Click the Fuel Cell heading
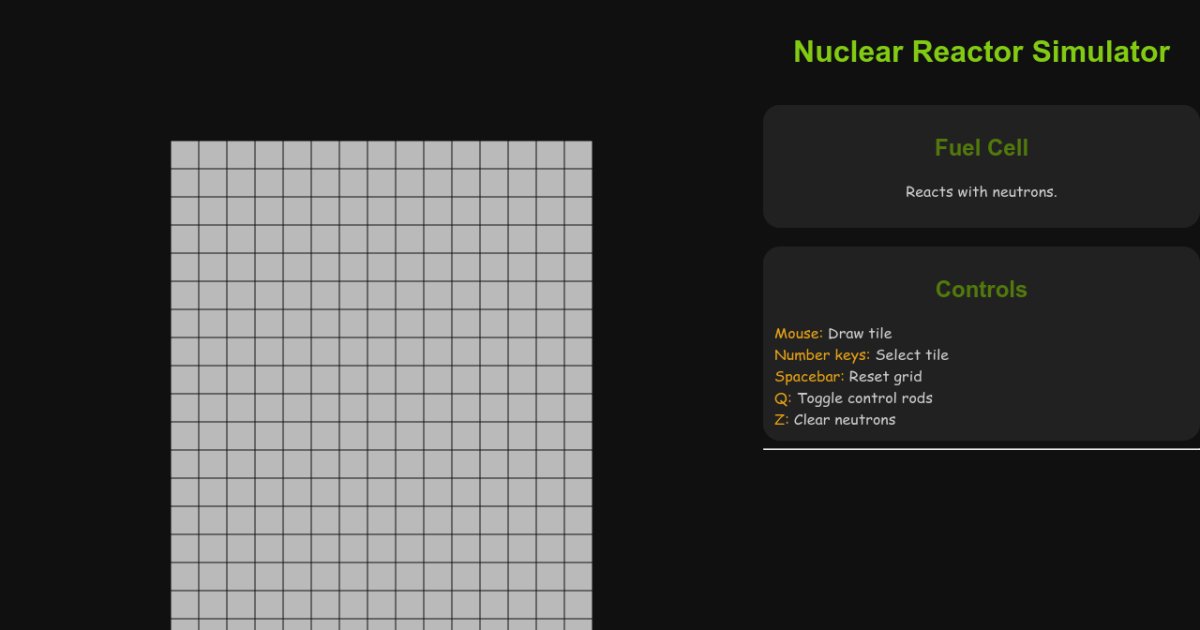This screenshot has width=1200, height=630. click(981, 147)
